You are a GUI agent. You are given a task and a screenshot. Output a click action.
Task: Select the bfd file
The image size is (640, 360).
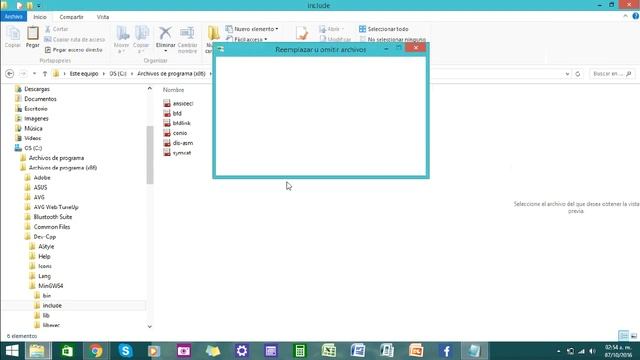pos(177,113)
